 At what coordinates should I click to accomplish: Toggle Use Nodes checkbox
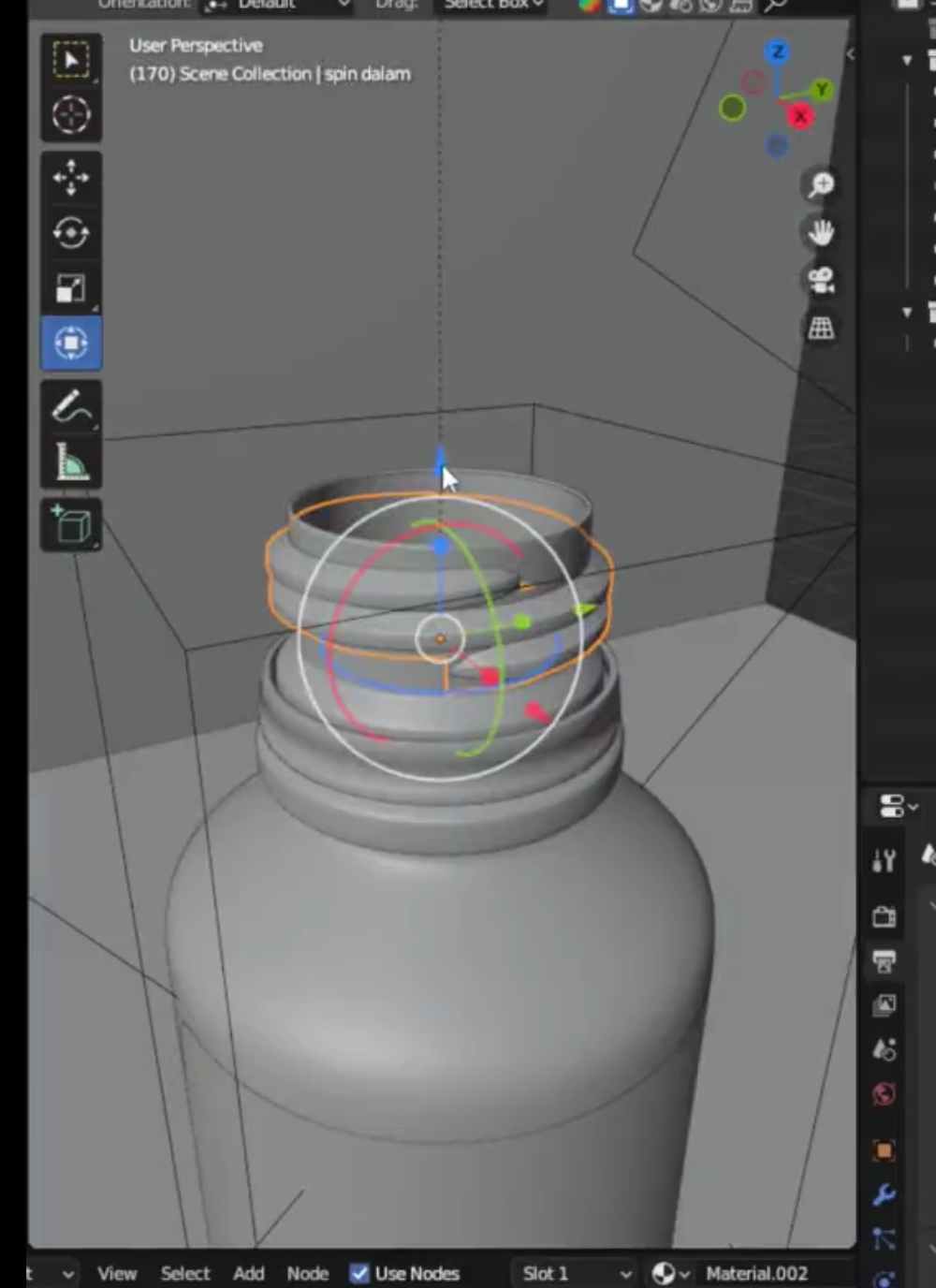click(359, 1273)
